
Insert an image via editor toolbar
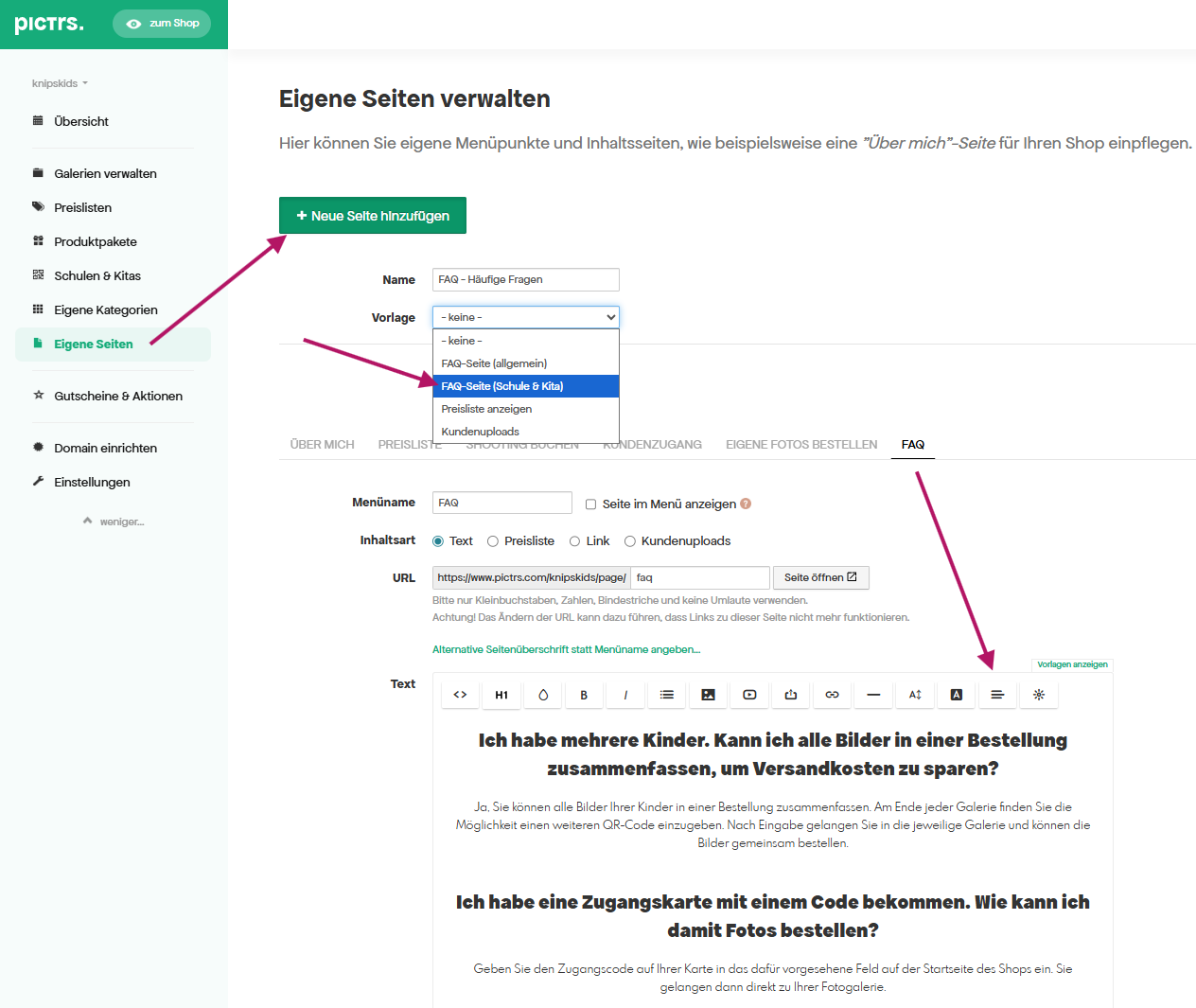pos(708,695)
